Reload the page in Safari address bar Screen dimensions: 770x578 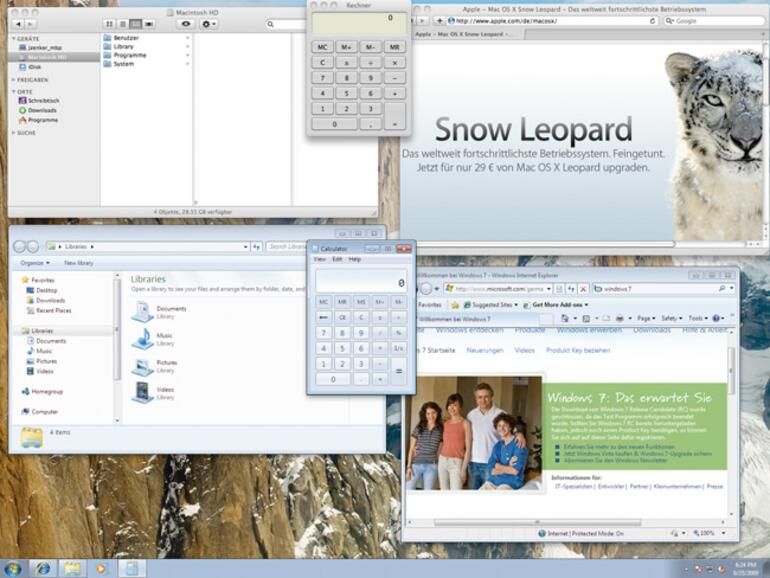(652, 21)
